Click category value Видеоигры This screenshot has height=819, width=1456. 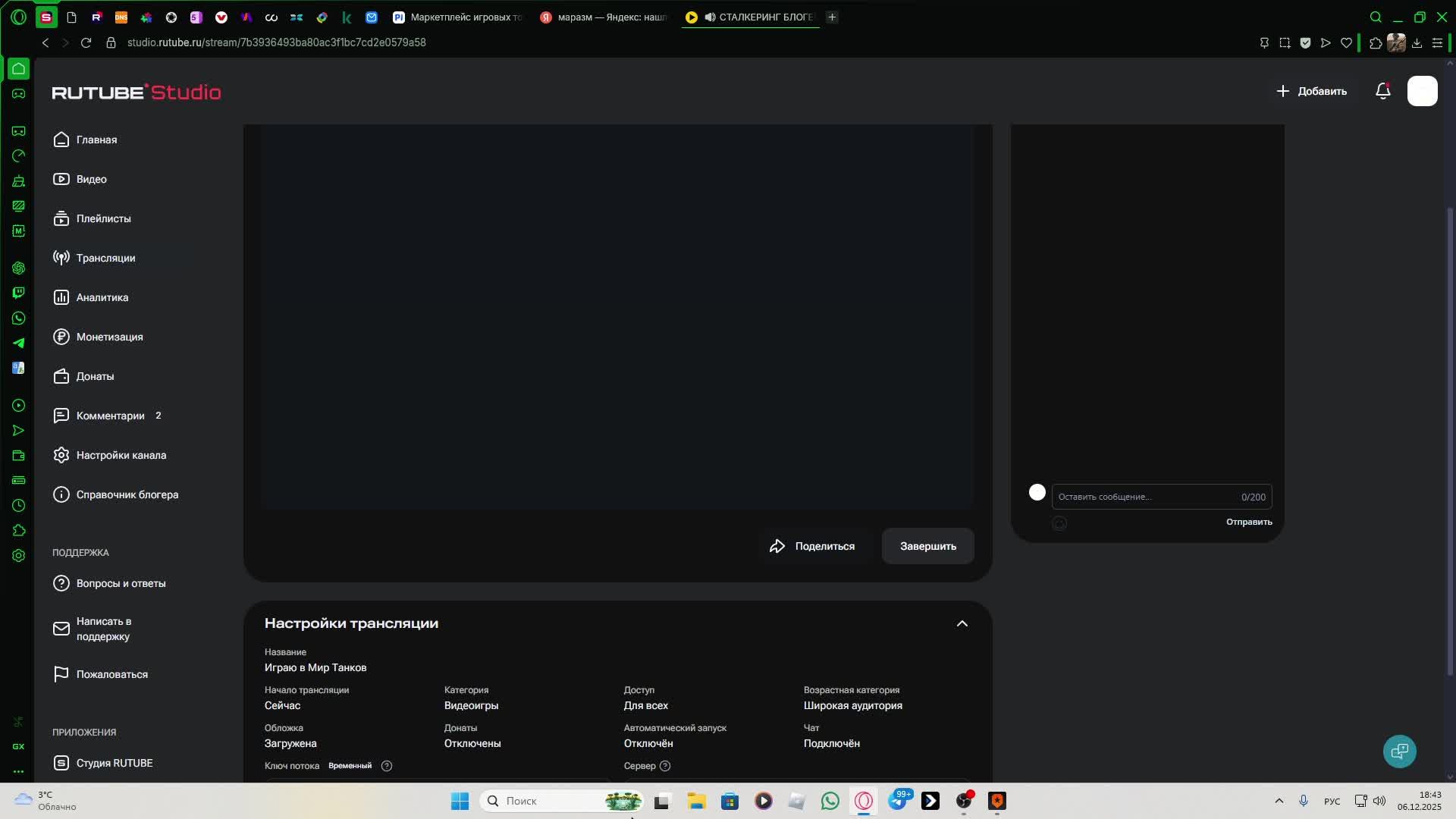point(471,705)
